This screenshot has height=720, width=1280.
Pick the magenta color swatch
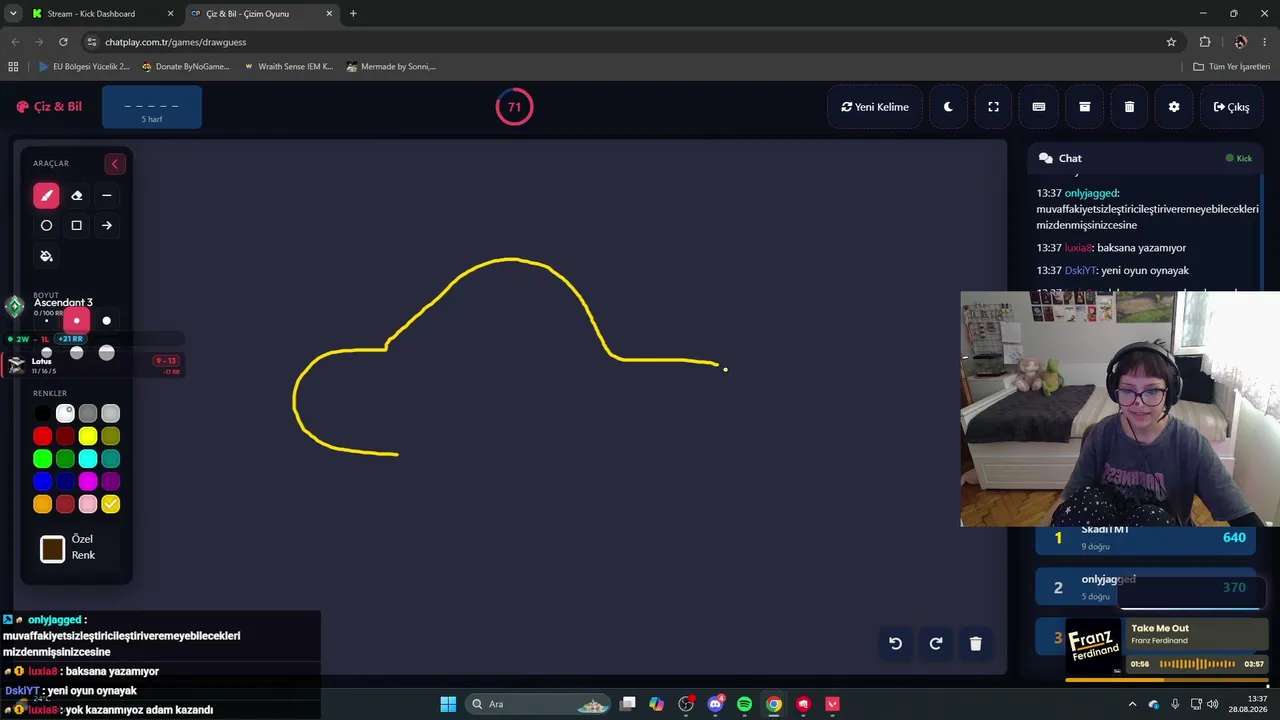(x=88, y=482)
